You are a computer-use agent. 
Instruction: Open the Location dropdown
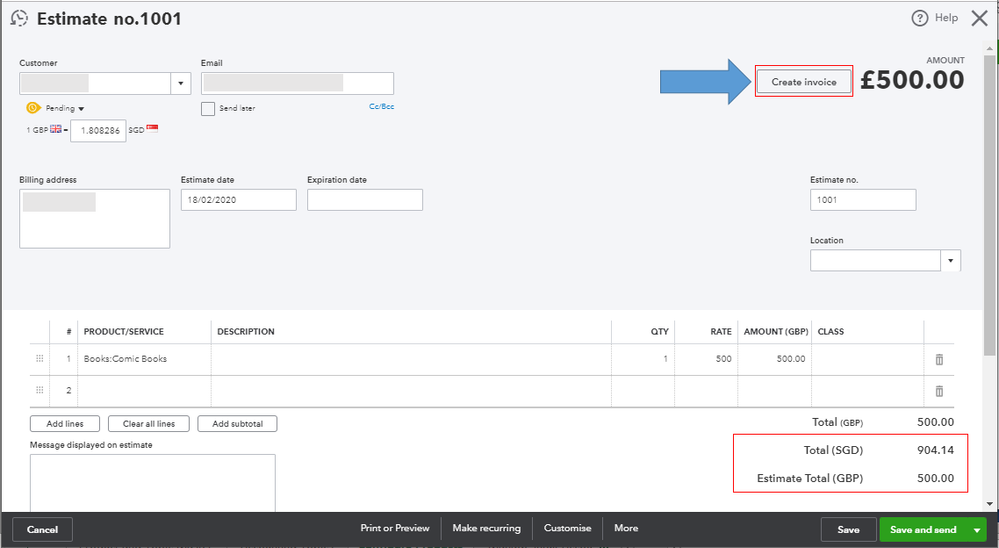951,261
